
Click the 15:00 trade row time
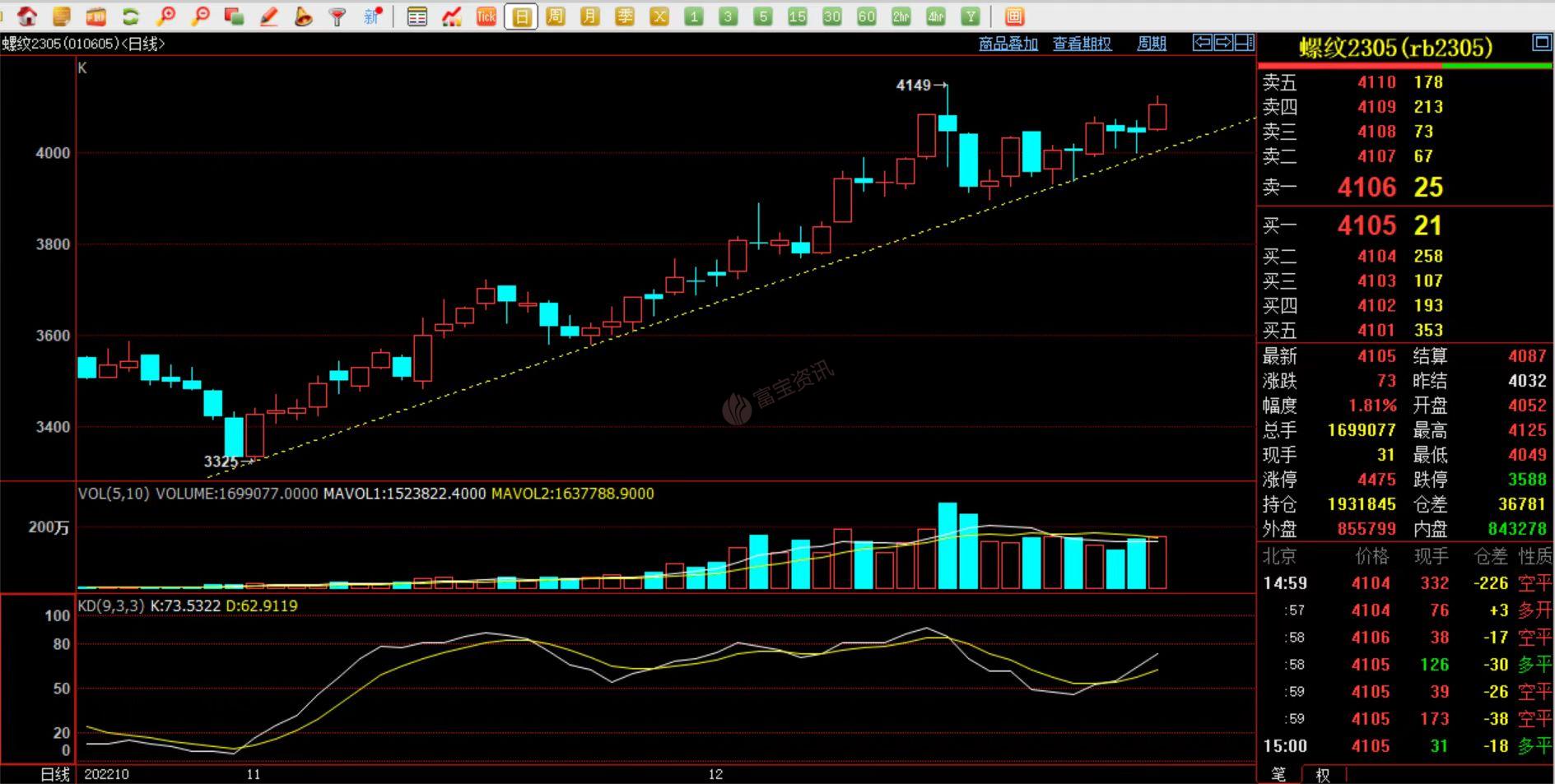click(1285, 746)
